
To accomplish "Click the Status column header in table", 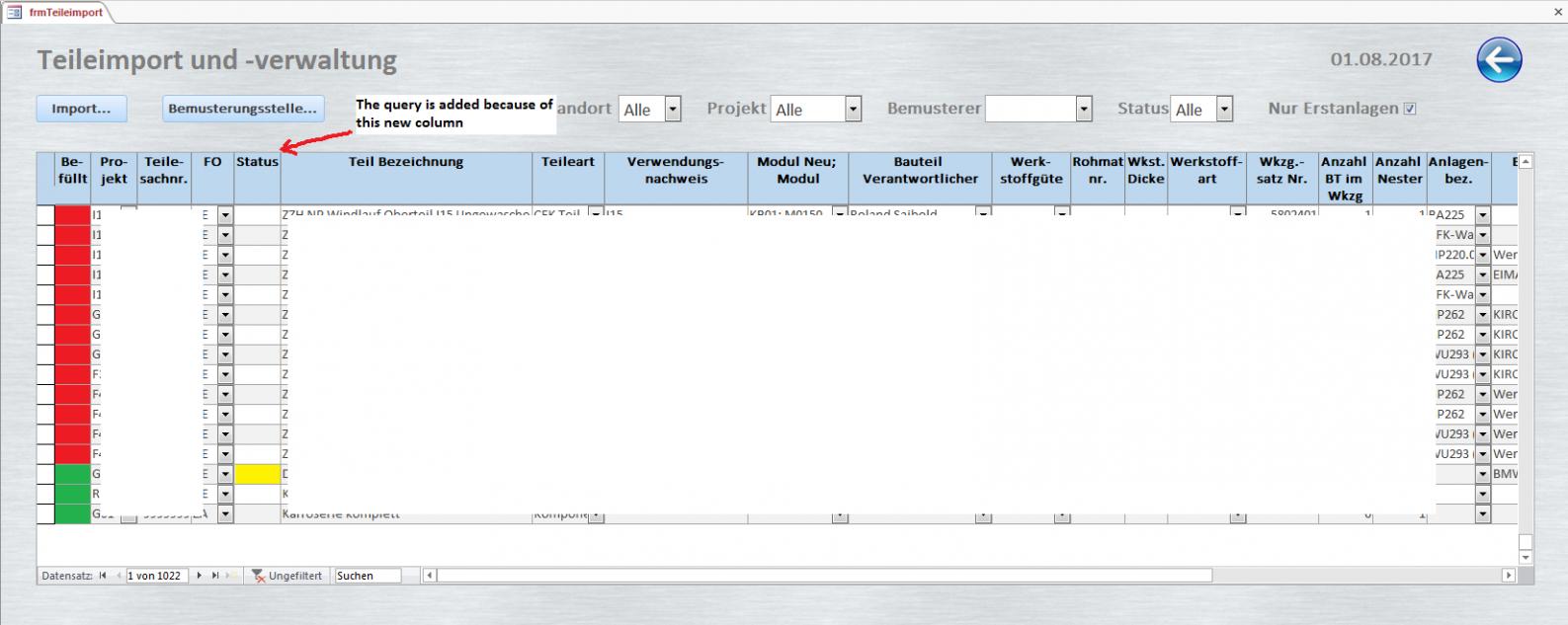I will pos(257,179).
